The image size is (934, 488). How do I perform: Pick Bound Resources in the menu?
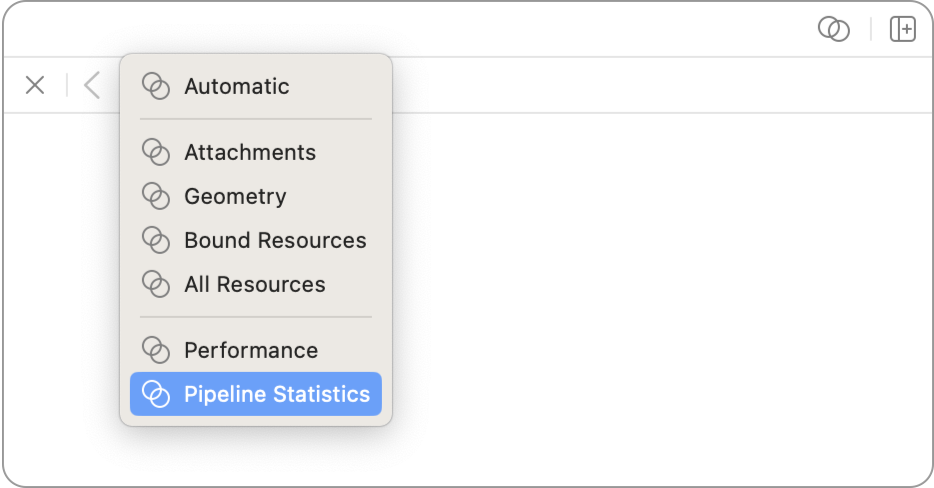275,240
